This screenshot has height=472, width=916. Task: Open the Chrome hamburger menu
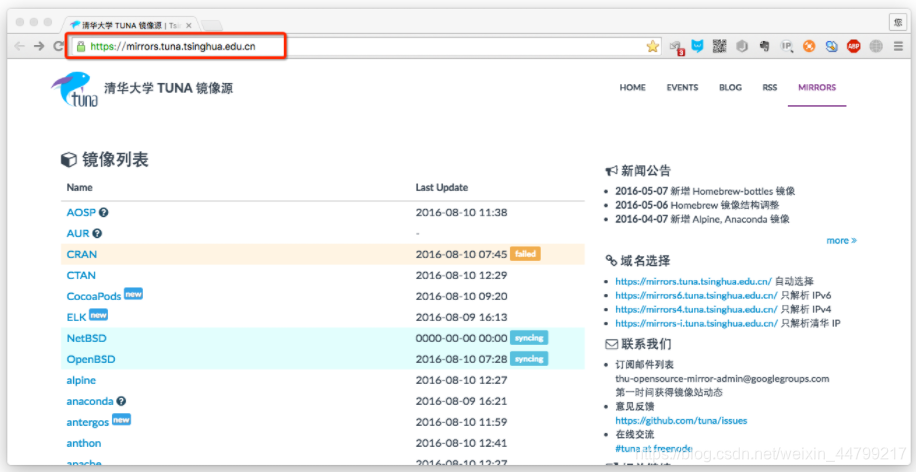898,46
